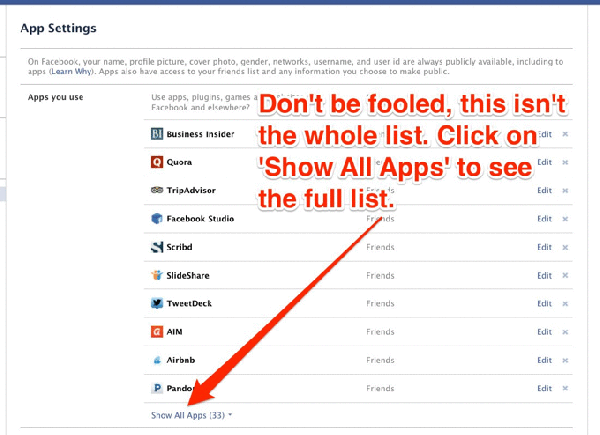
Task: Click Friends audience in TweetDeck row
Action: point(380,303)
